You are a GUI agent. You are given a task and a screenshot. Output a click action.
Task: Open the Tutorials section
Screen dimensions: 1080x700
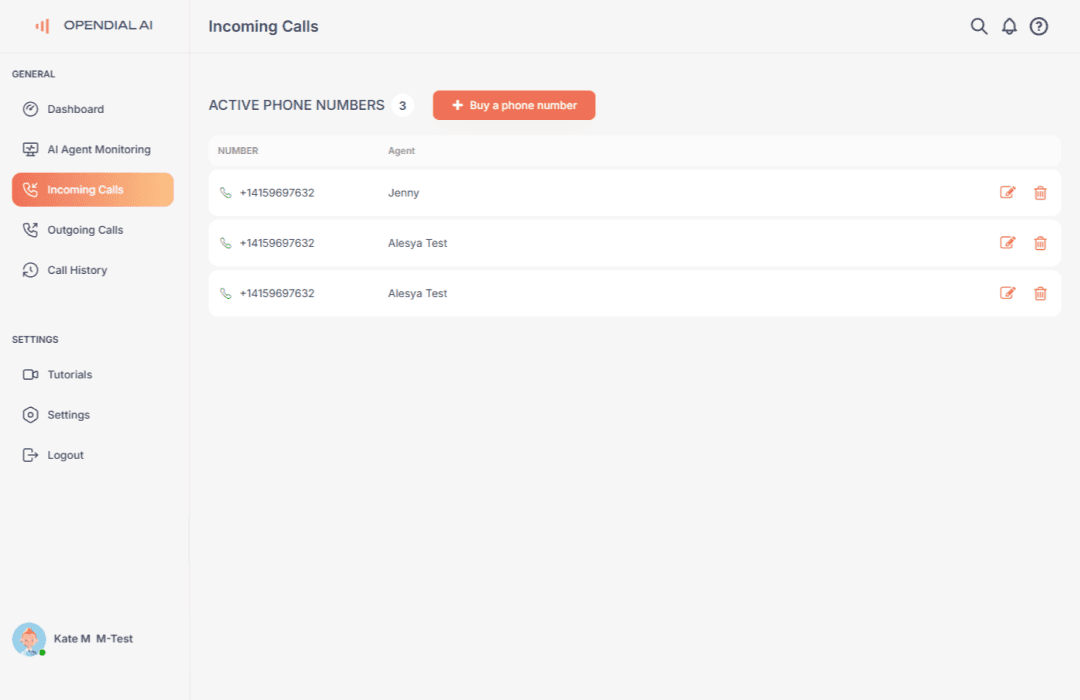pos(69,374)
